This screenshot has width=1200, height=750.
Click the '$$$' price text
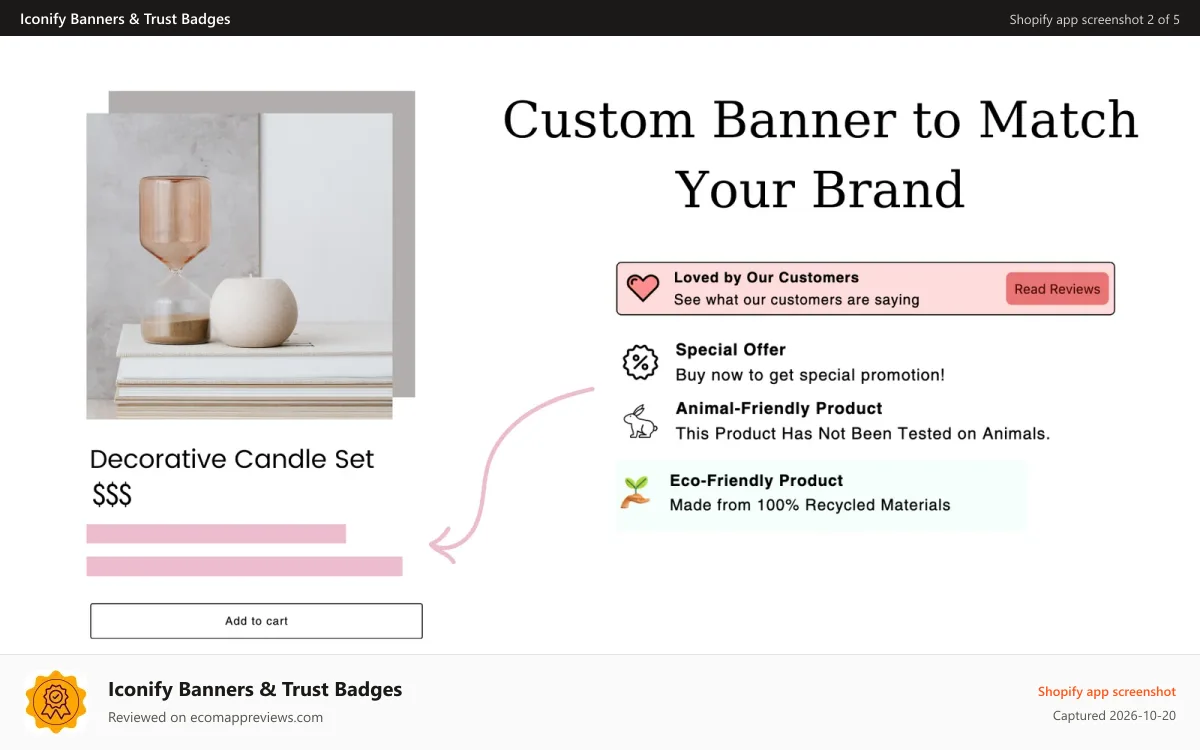tap(112, 494)
